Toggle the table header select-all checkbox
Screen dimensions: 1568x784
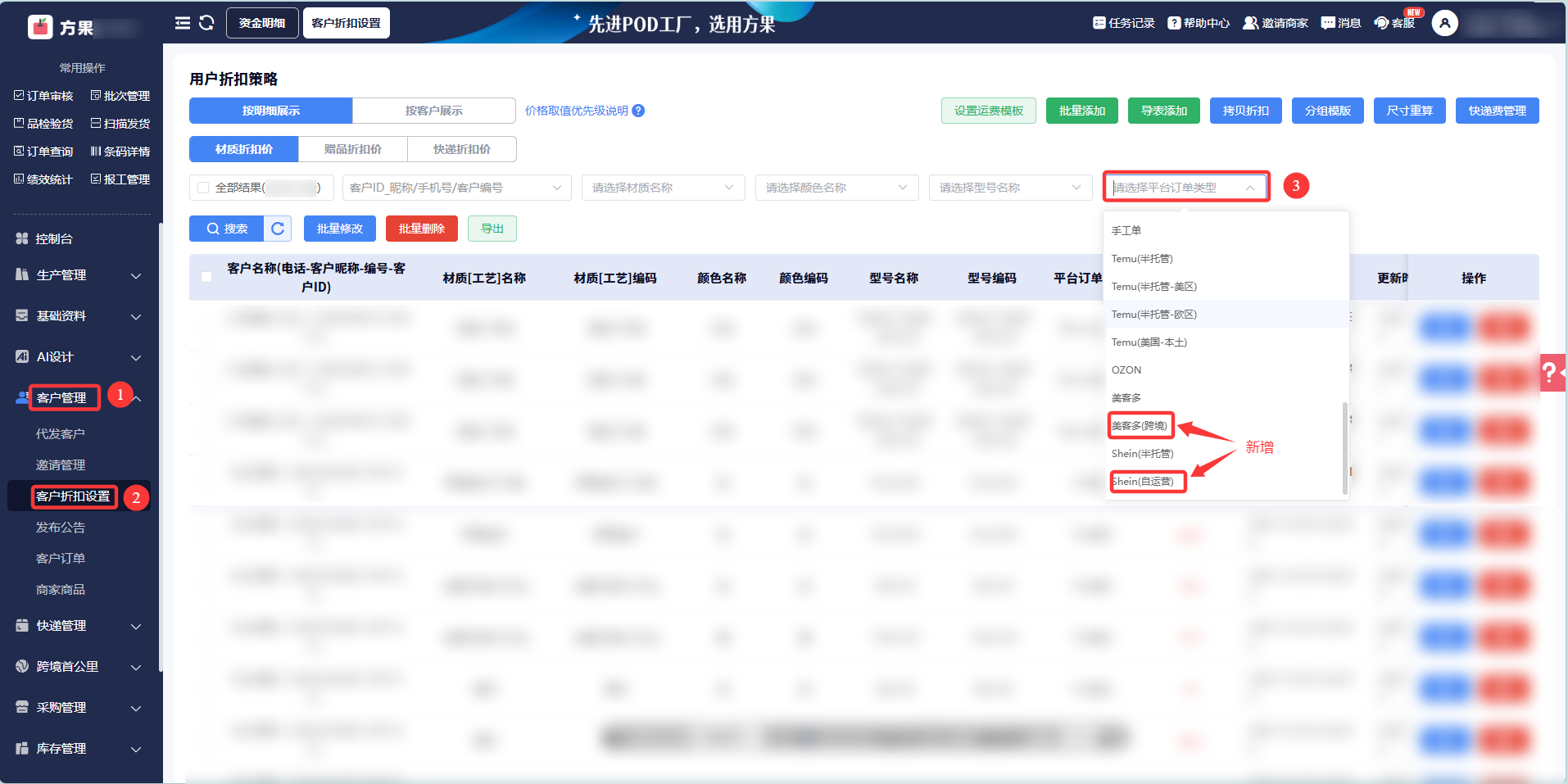pyautogui.click(x=206, y=277)
